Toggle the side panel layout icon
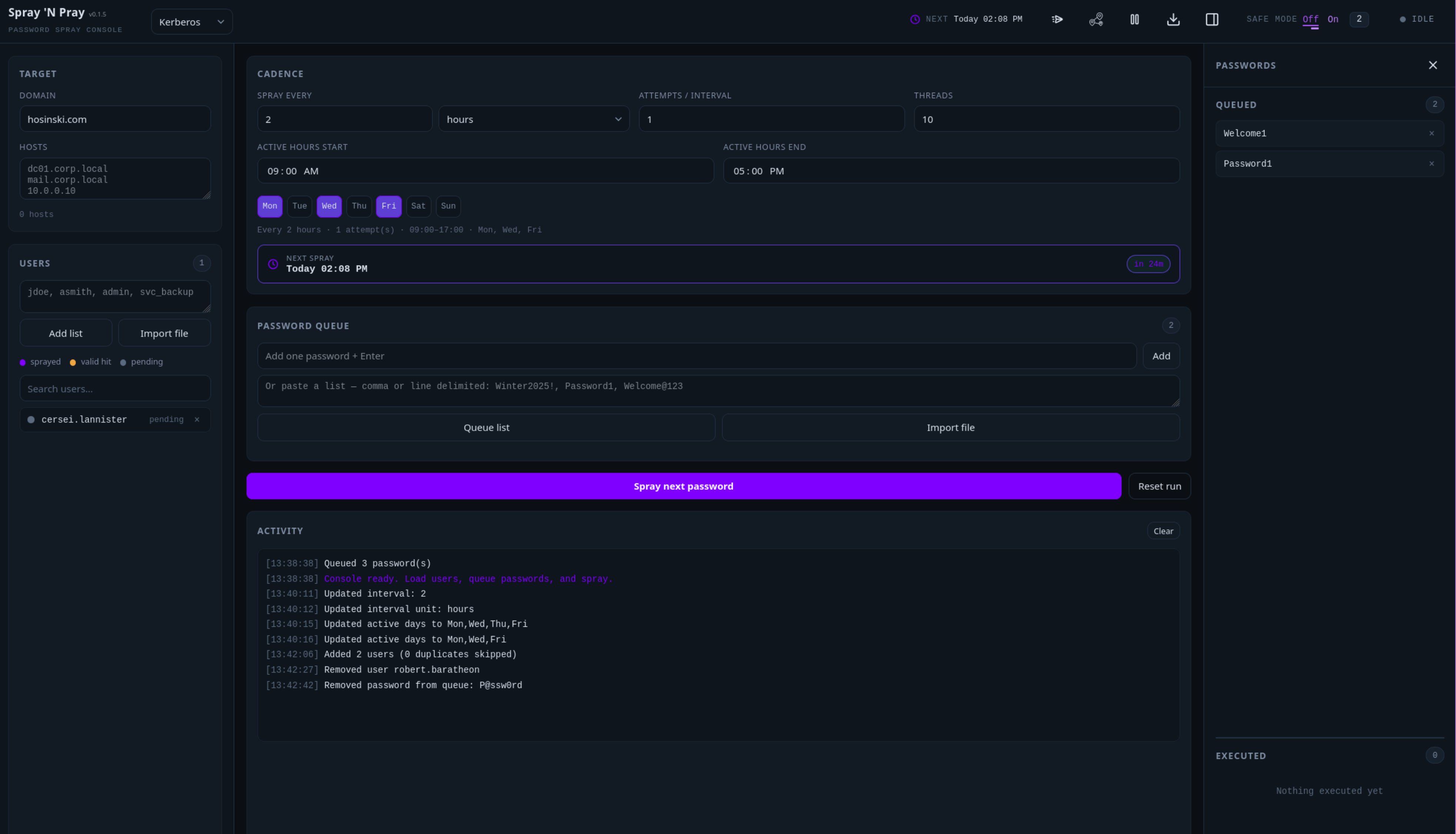 pos(1211,20)
